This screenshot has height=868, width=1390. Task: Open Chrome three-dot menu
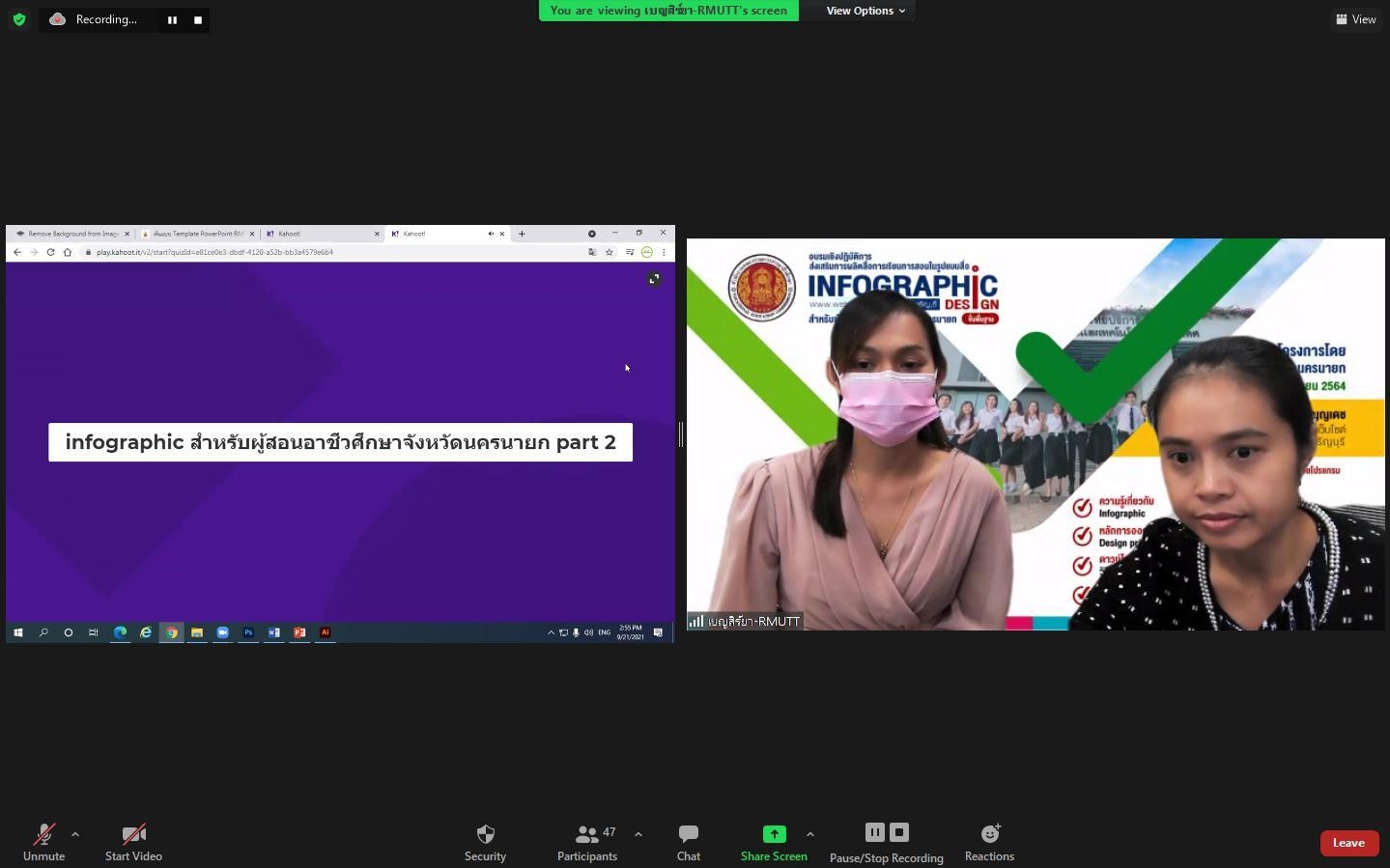click(x=664, y=252)
